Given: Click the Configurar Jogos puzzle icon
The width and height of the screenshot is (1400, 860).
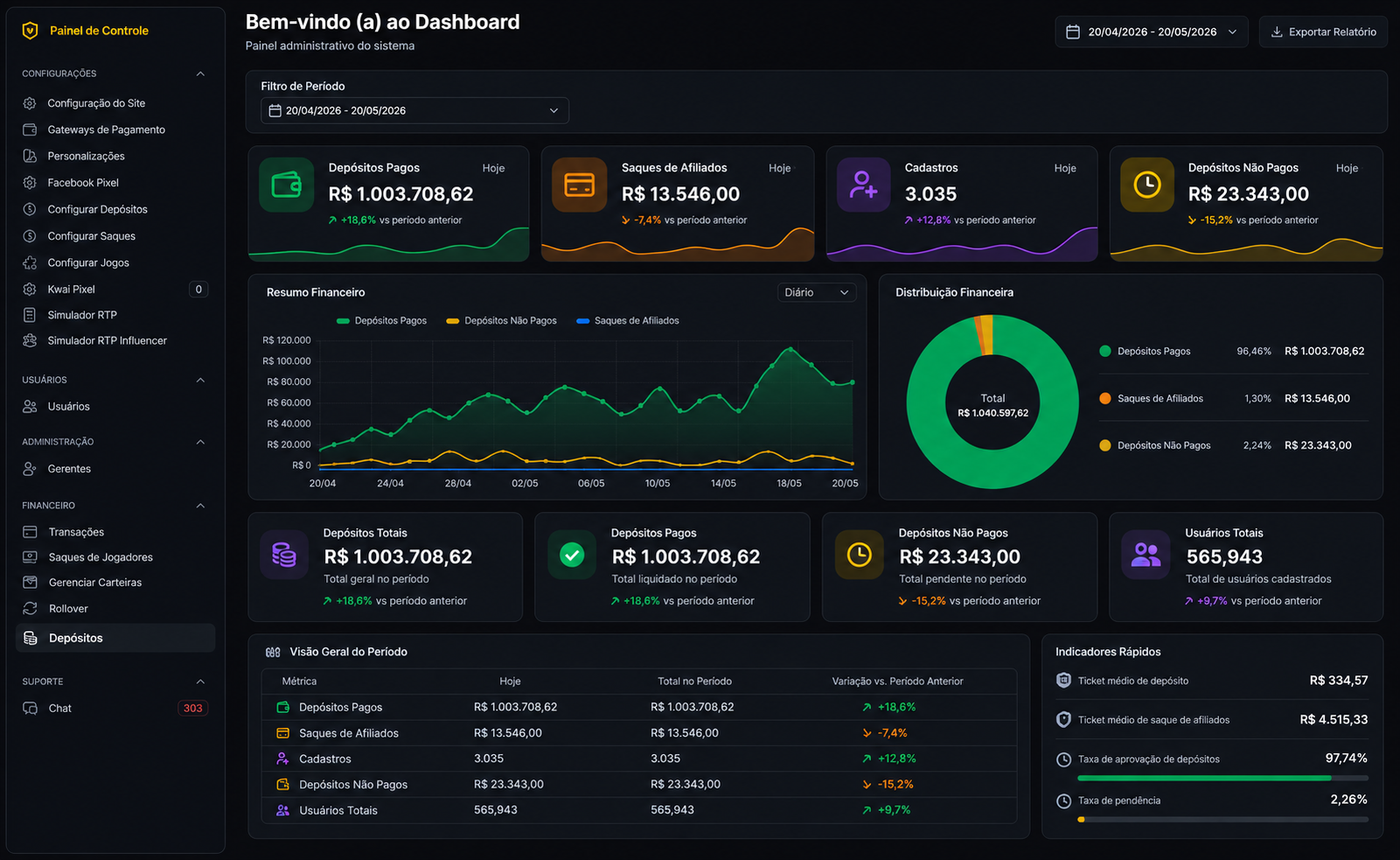Looking at the screenshot, I should click(x=30, y=262).
